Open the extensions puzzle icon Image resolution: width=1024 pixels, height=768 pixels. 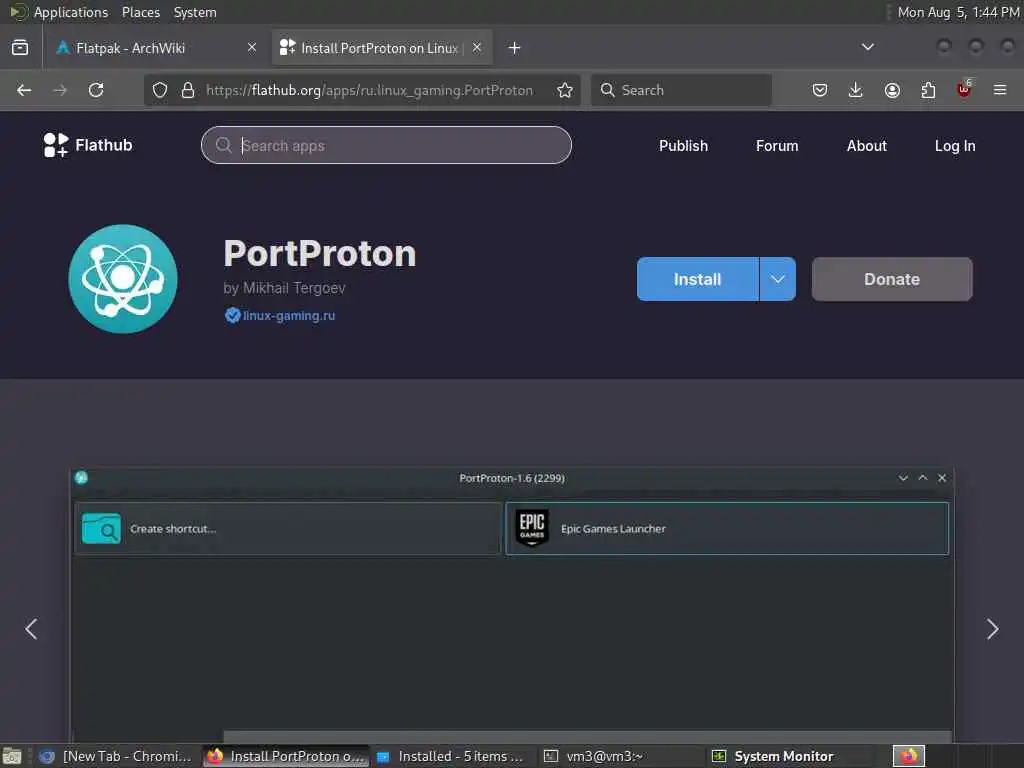[x=928, y=90]
